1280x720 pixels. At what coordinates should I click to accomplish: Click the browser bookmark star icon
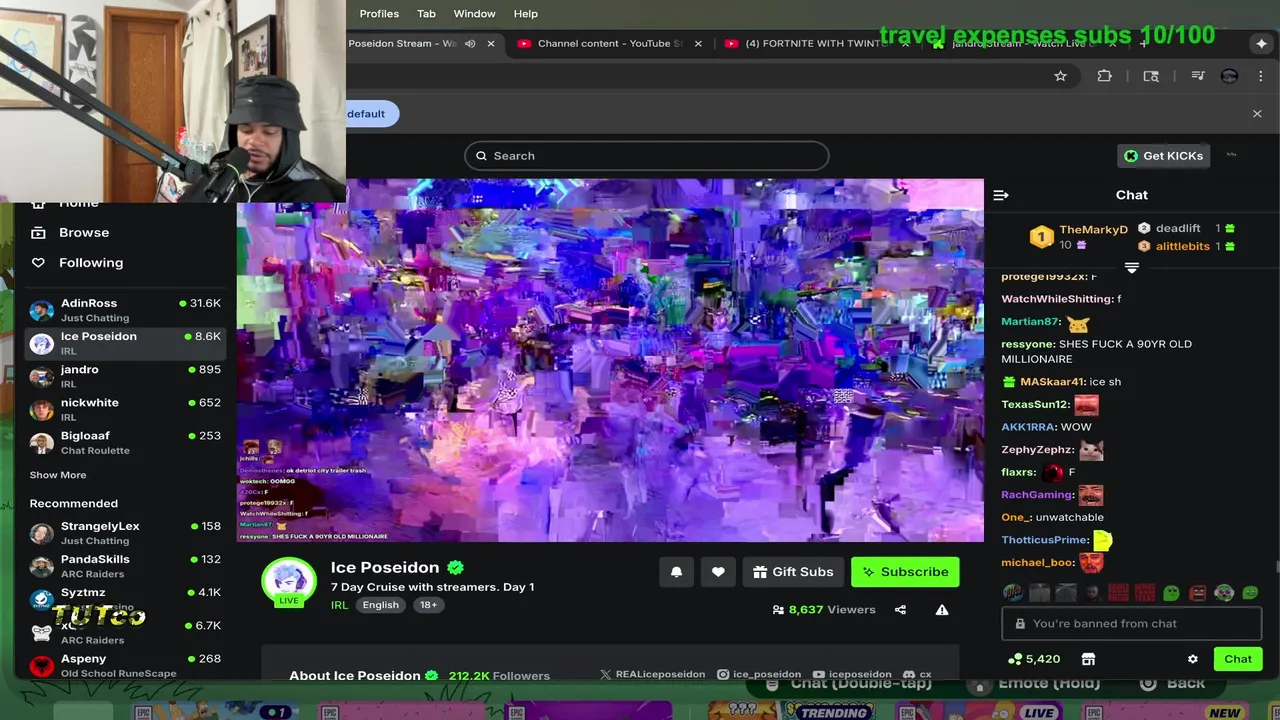[1060, 76]
